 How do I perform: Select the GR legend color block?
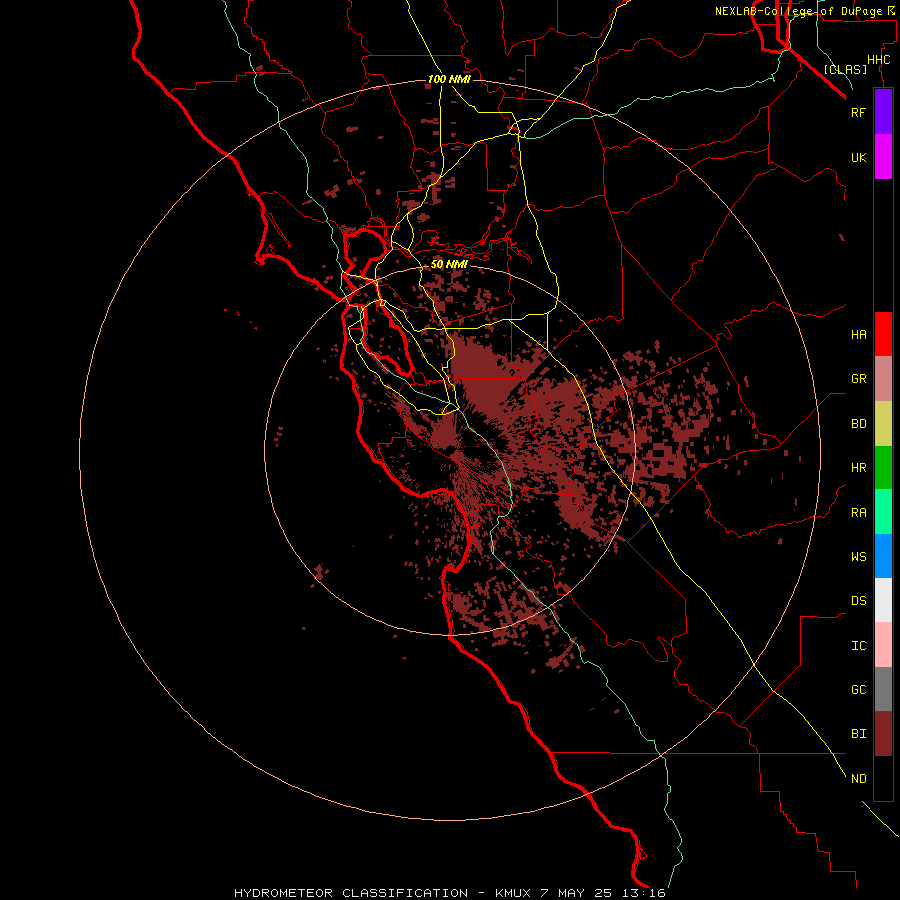(883, 379)
